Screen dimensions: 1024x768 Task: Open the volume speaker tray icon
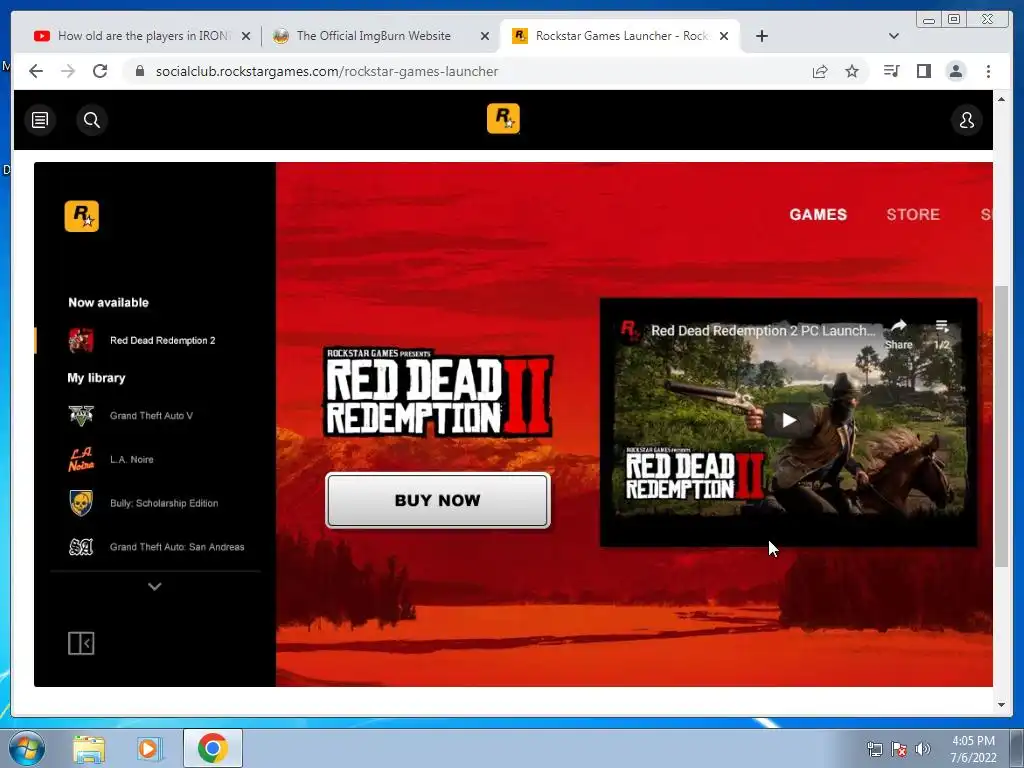click(x=922, y=748)
